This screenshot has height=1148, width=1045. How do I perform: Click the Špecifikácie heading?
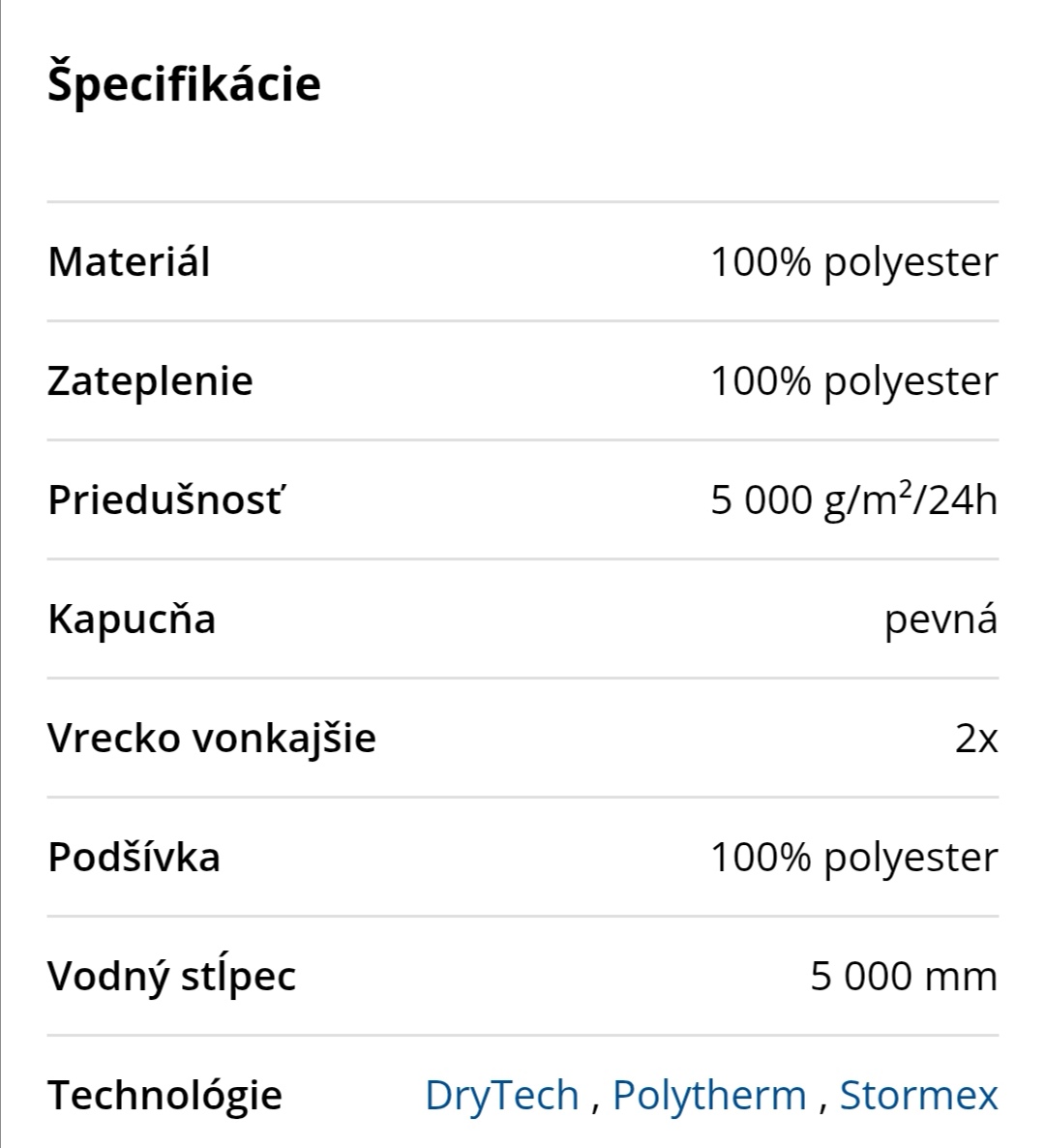[x=184, y=83]
